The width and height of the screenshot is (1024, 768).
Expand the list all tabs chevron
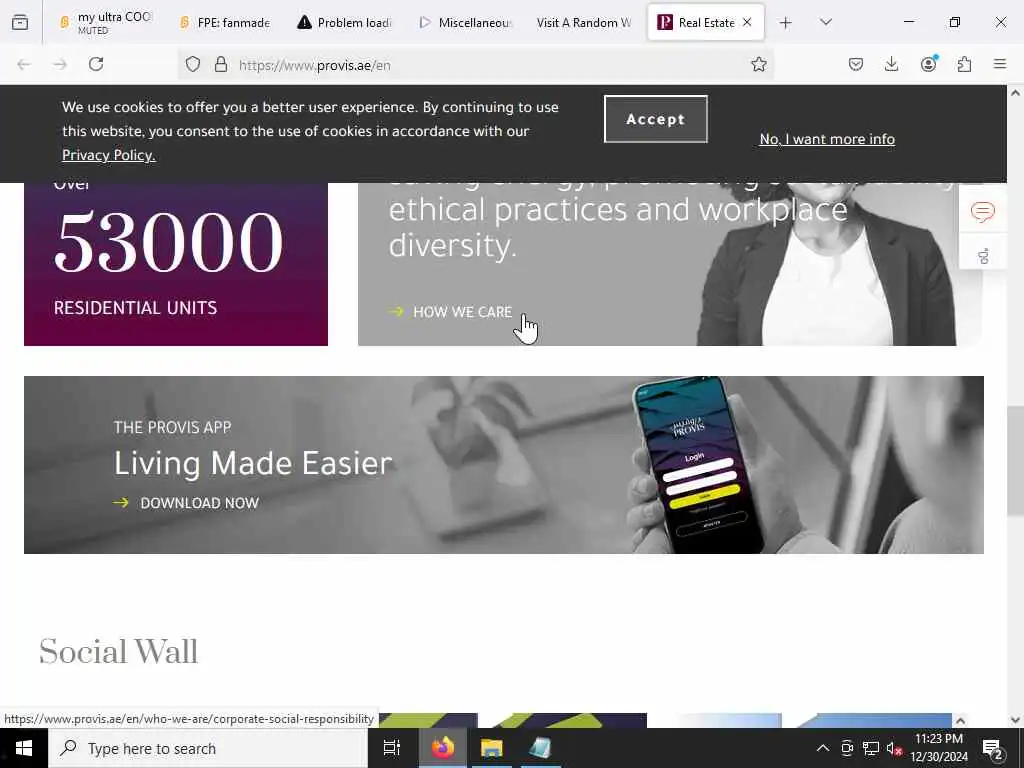click(825, 22)
